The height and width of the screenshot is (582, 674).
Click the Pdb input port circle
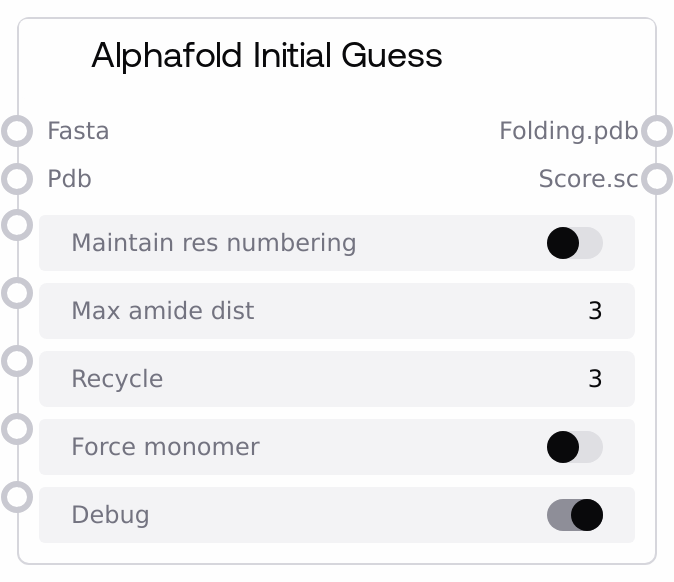point(17,179)
